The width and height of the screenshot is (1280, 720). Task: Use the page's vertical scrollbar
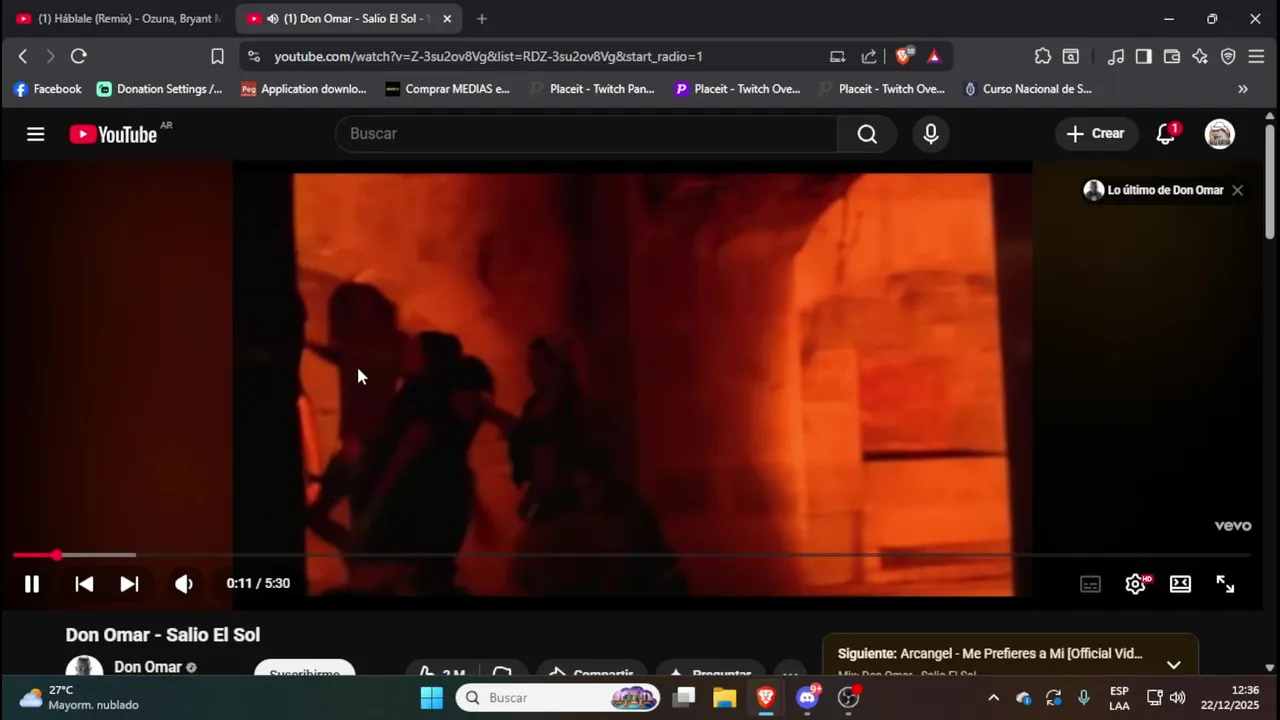coord(1270,180)
